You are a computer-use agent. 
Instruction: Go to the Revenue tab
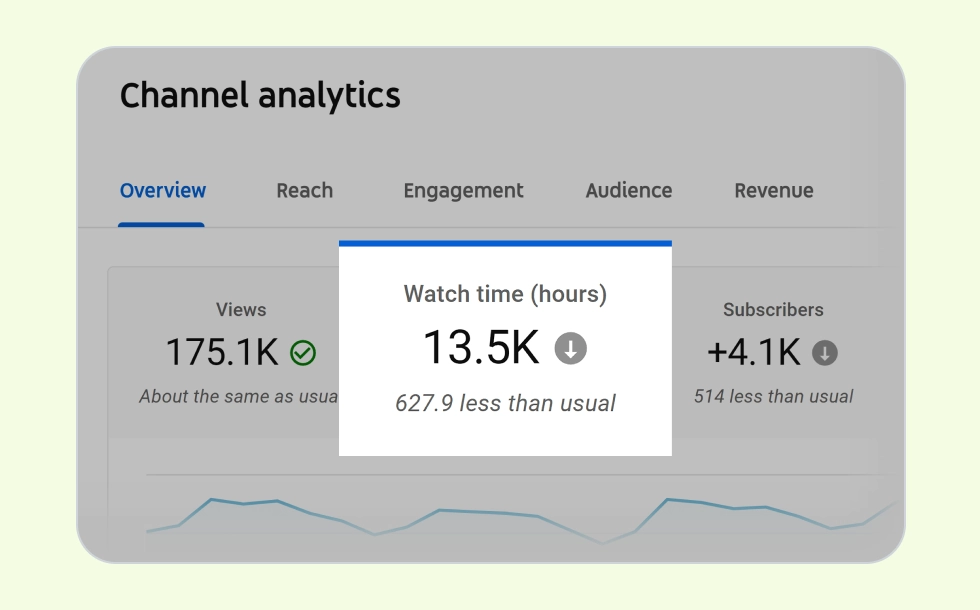(774, 191)
